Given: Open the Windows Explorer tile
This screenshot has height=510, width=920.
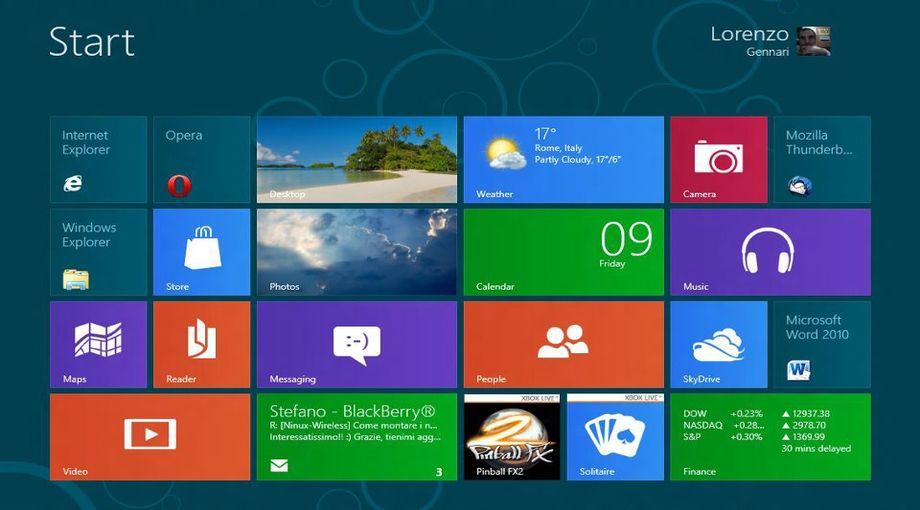Looking at the screenshot, I should click(99, 252).
